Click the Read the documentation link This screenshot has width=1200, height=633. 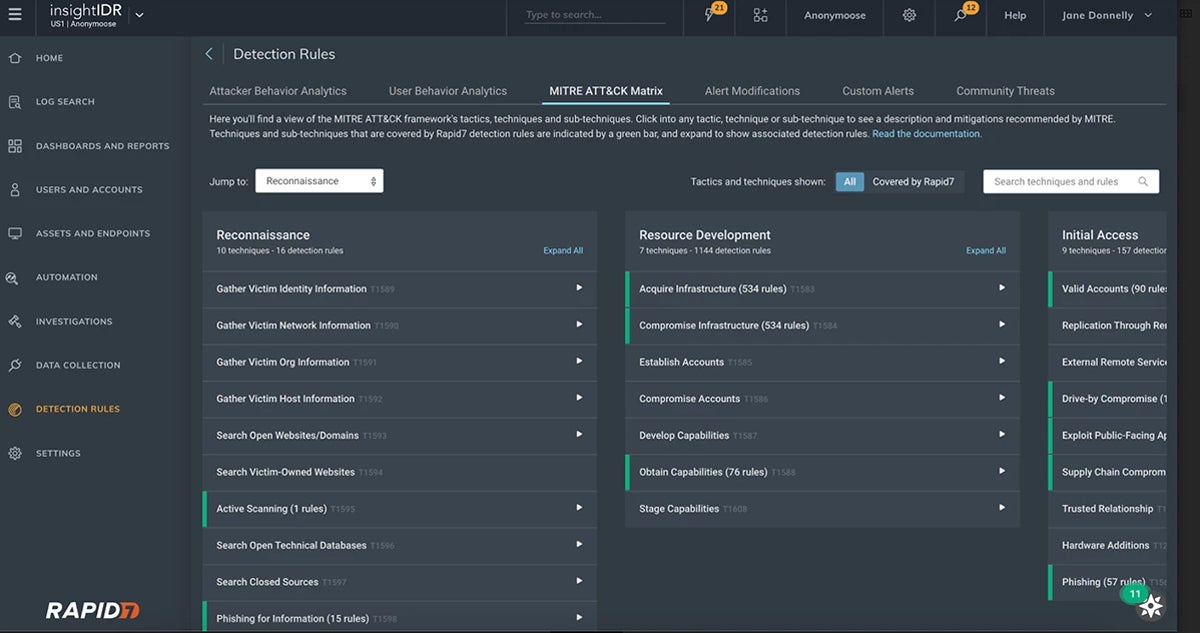click(925, 132)
